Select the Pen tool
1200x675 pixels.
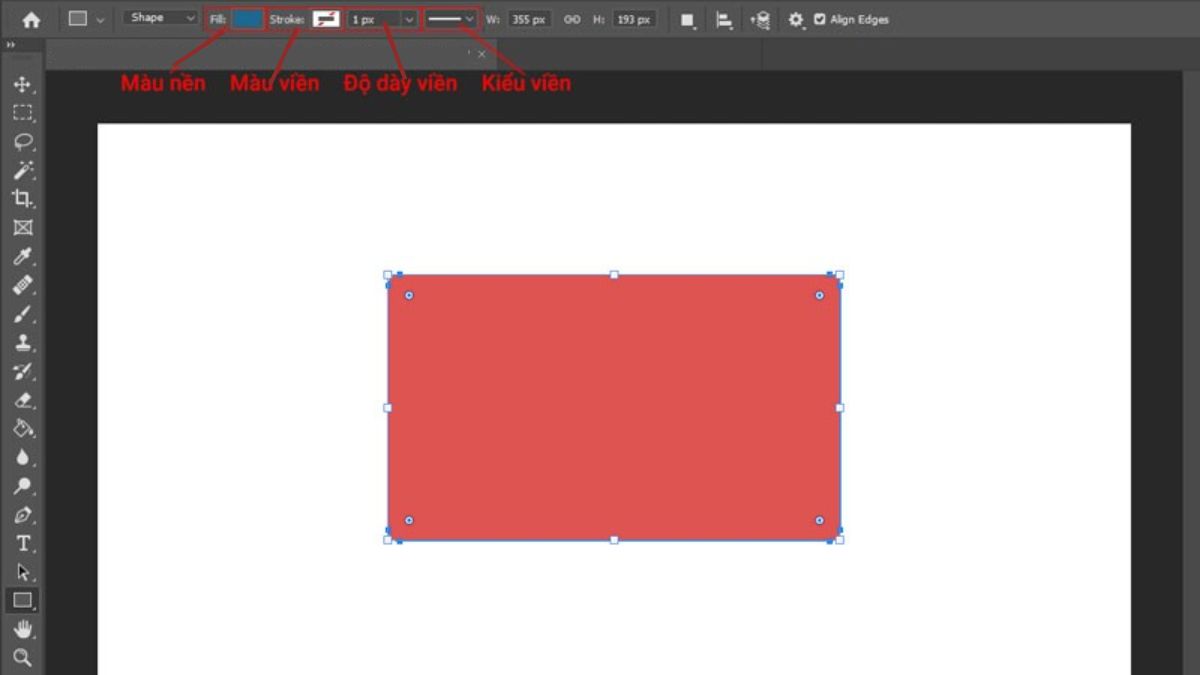pos(22,515)
